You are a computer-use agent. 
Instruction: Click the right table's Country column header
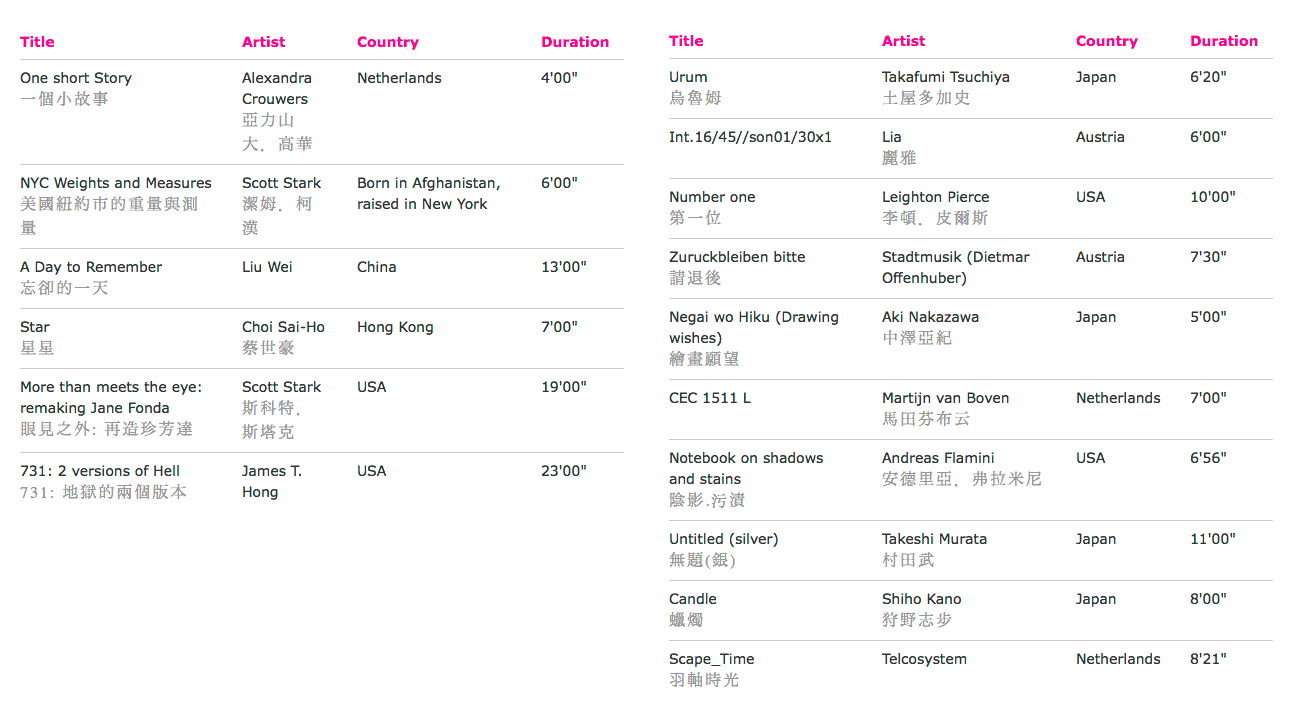[1106, 41]
